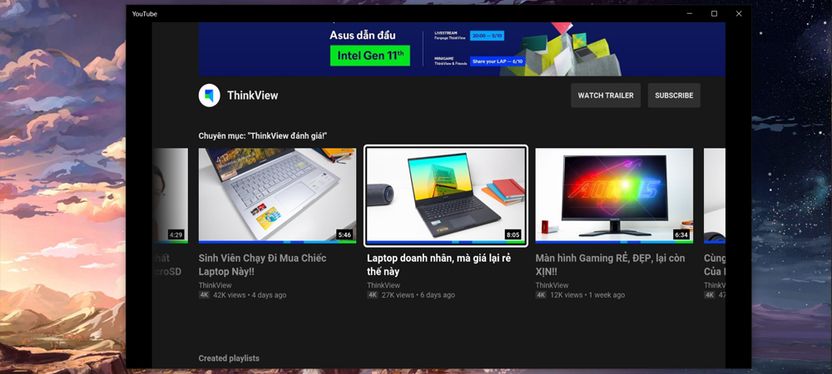Click the 4K badge beside 27K views
This screenshot has height=374, width=832.
(x=372, y=295)
